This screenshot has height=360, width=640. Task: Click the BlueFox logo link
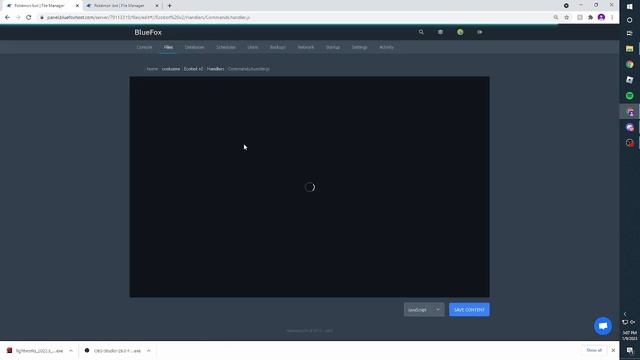pos(148,32)
